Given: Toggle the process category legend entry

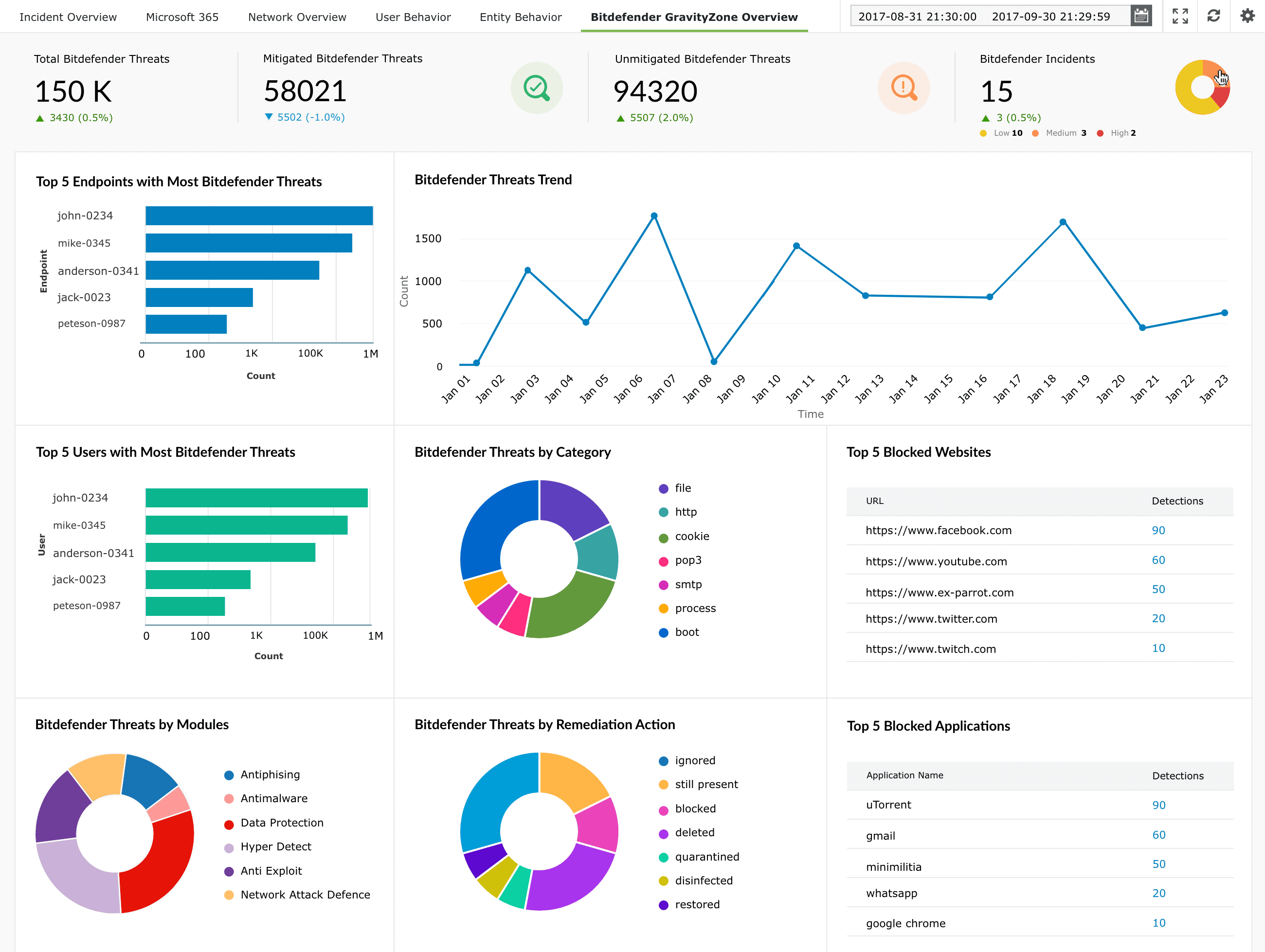Looking at the screenshot, I should [687, 609].
